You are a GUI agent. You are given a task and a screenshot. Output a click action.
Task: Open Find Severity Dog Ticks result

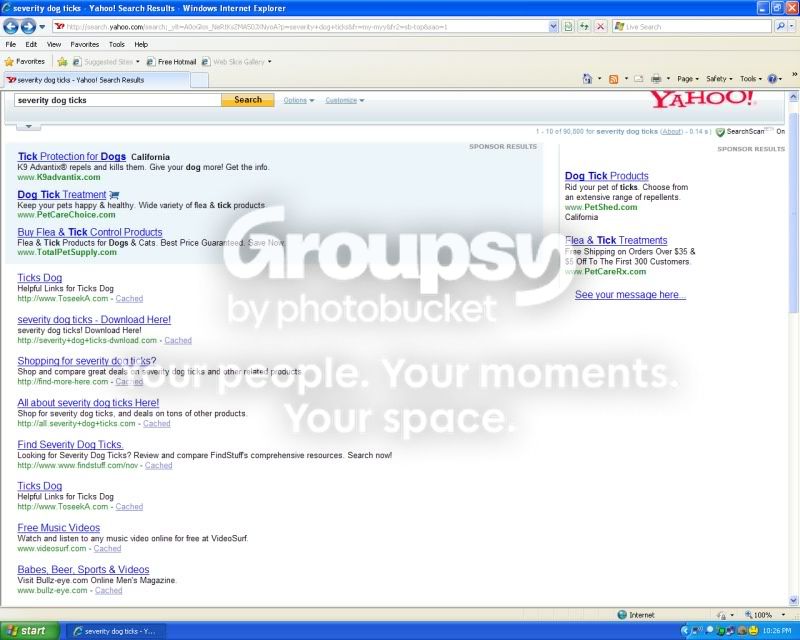coord(70,445)
